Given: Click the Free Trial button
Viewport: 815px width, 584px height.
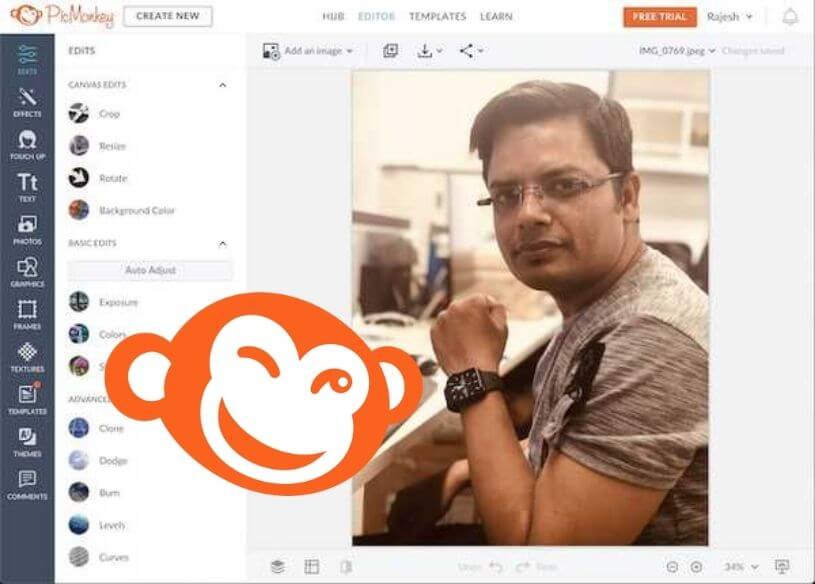Looking at the screenshot, I should pos(659,17).
